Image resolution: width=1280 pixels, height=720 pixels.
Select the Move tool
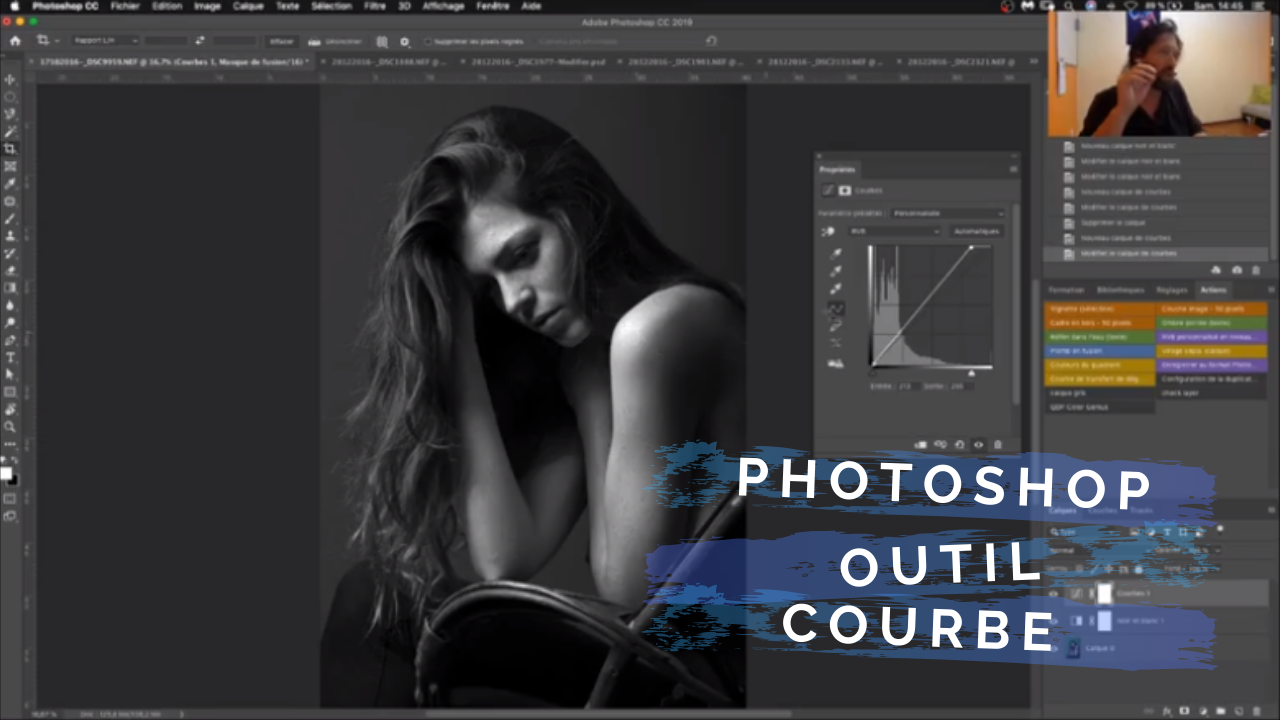coord(10,80)
